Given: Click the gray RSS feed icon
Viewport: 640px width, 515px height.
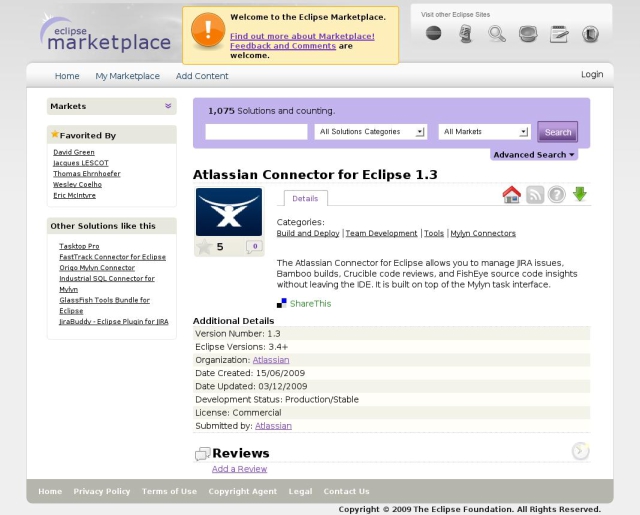Looking at the screenshot, I should [x=535, y=194].
